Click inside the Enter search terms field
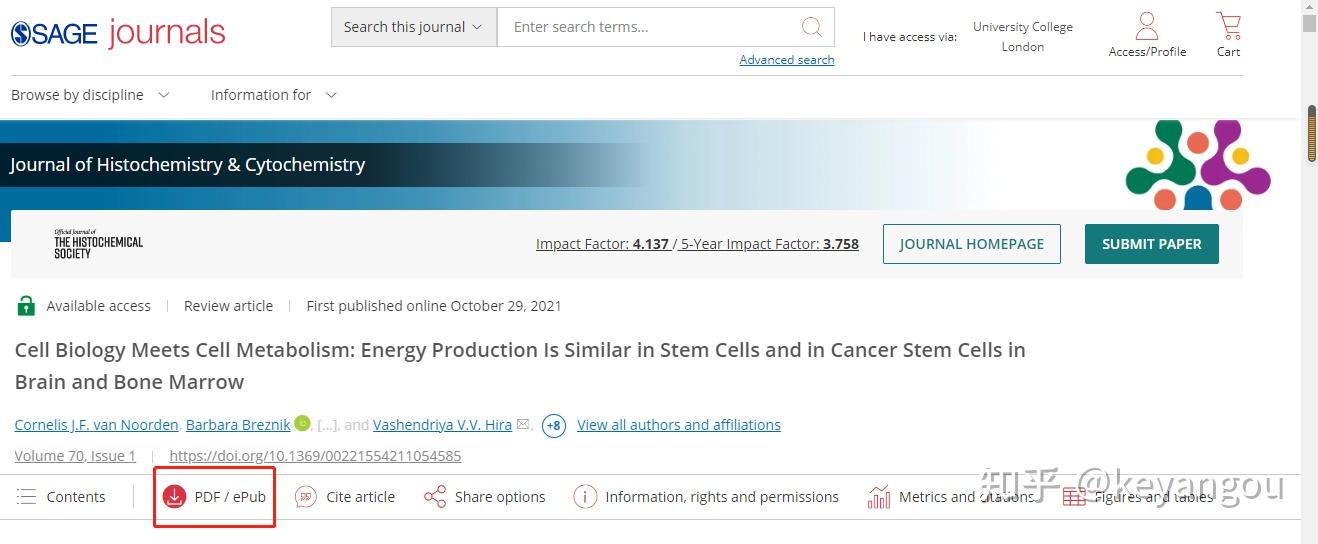The image size is (1318, 544). (x=647, y=27)
